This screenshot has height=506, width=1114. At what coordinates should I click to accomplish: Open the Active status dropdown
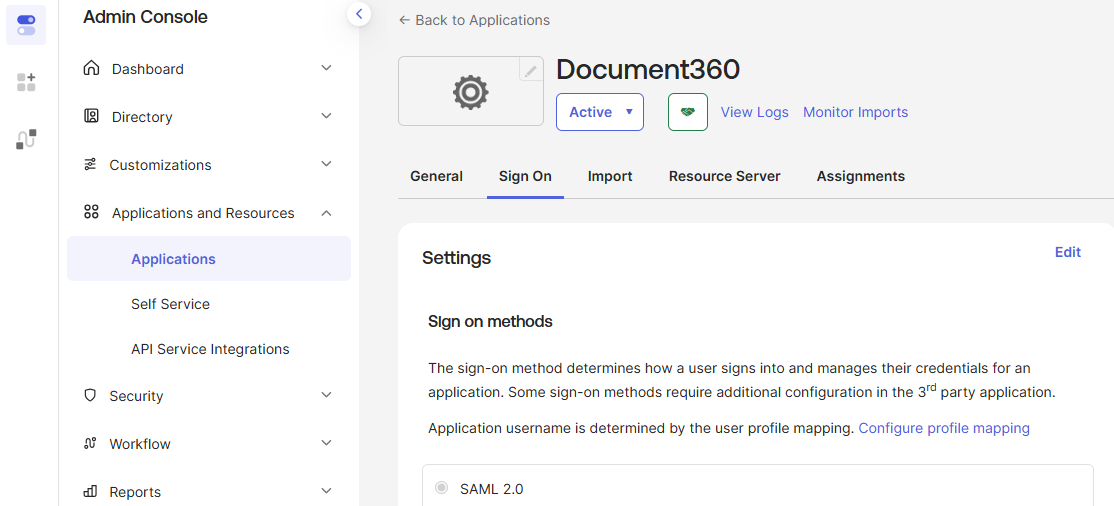click(600, 112)
